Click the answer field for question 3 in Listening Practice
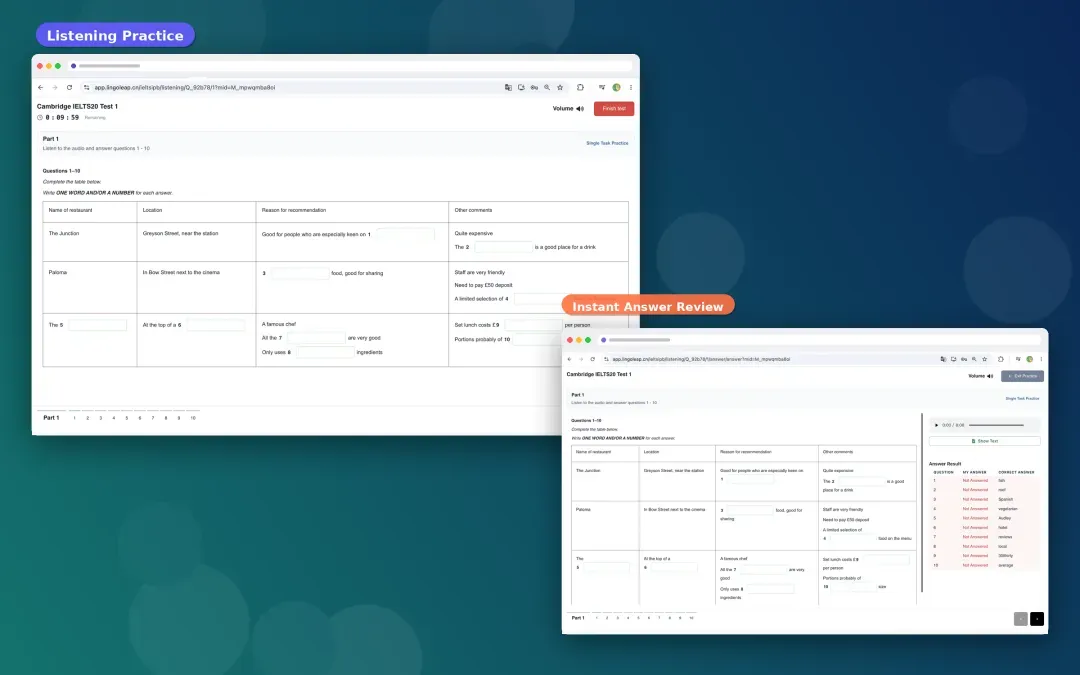This screenshot has height=675, width=1080. (x=300, y=273)
